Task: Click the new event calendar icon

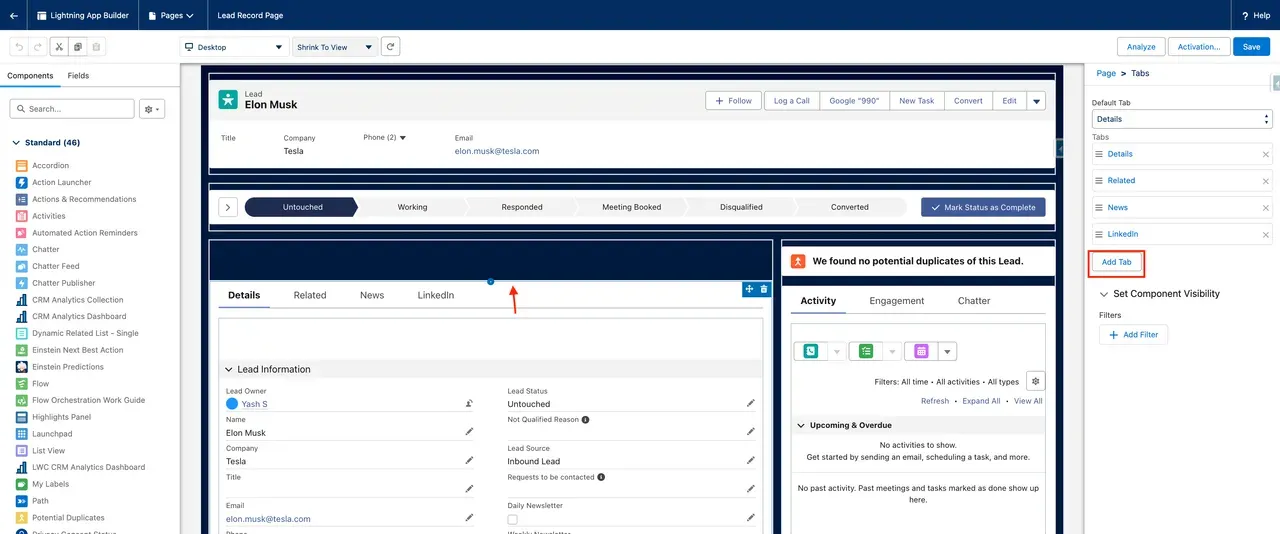Action: (x=921, y=351)
